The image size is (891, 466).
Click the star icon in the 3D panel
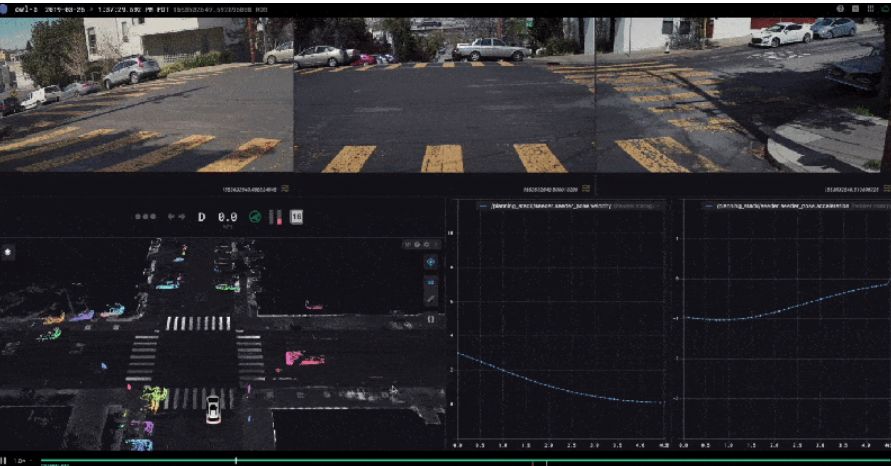(7, 252)
